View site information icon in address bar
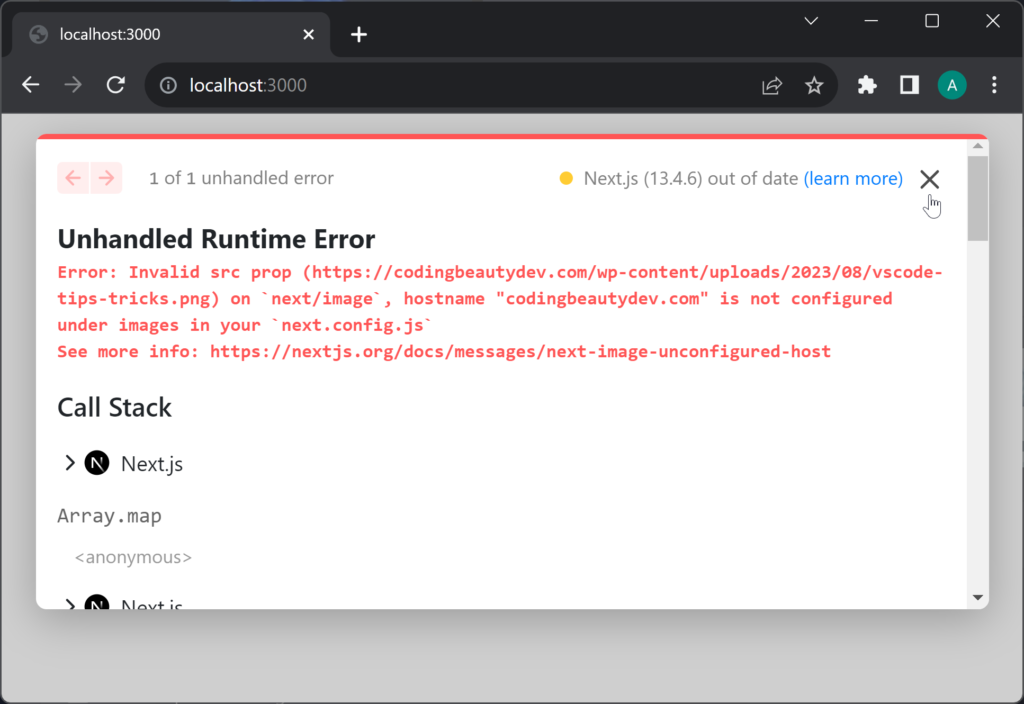 168,86
